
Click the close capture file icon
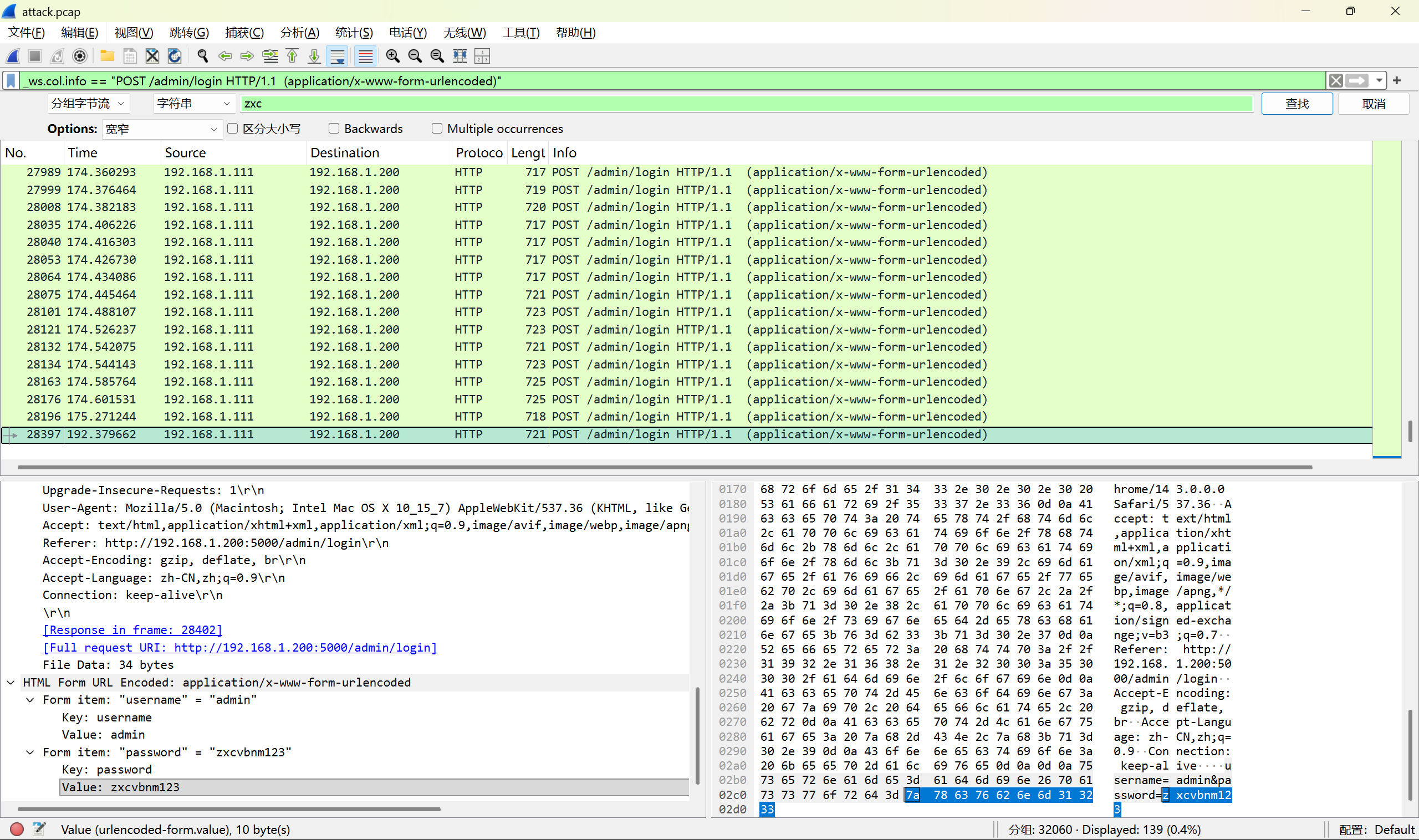pyautogui.click(x=152, y=56)
